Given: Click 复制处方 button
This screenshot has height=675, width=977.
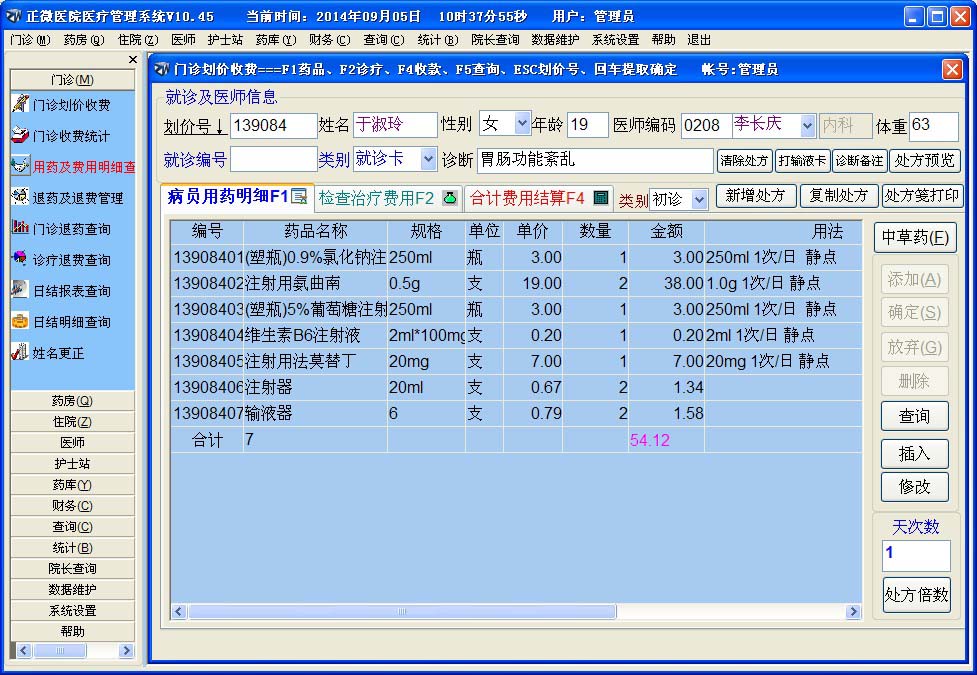Looking at the screenshot, I should pyautogui.click(x=839, y=196).
